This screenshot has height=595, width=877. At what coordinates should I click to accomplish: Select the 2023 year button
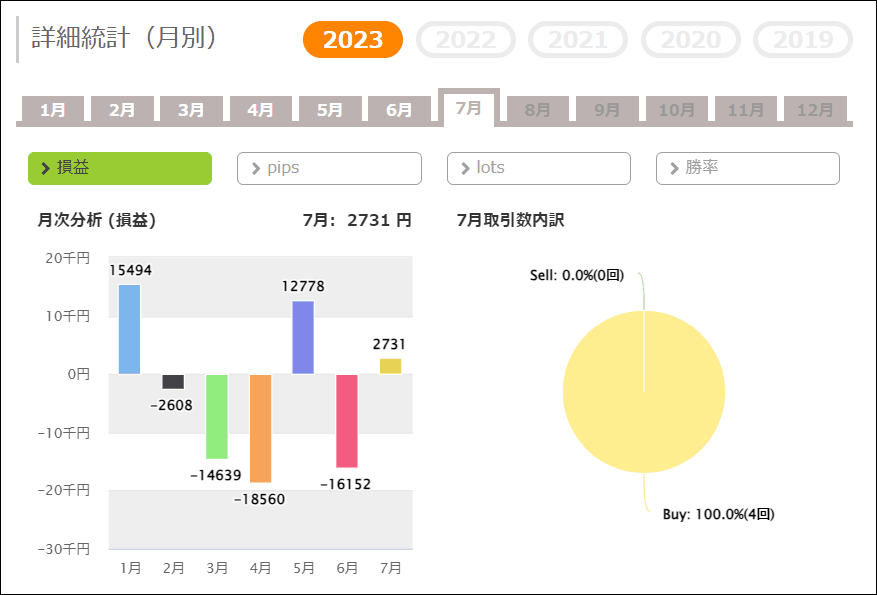coord(352,39)
